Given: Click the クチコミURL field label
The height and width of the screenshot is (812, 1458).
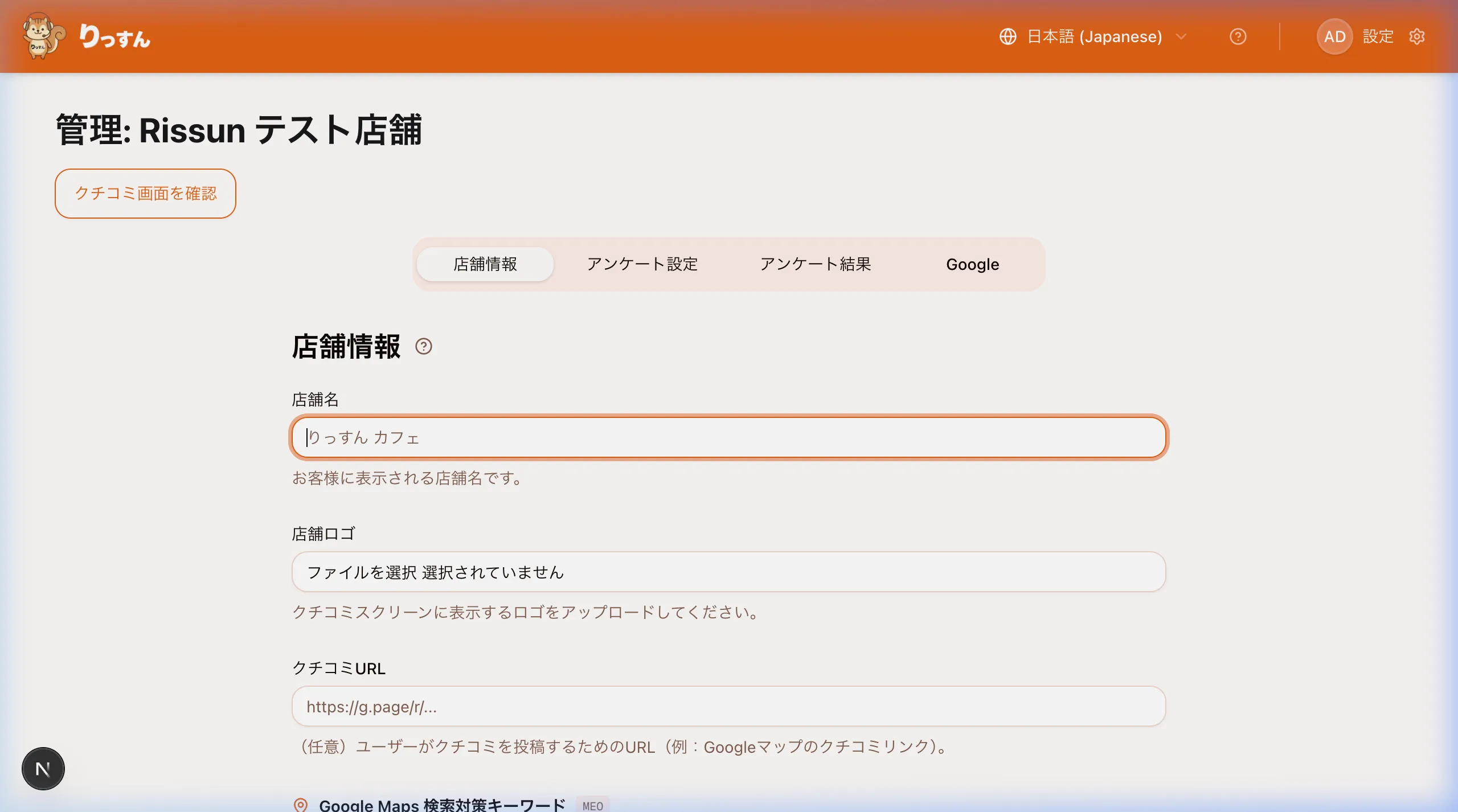Looking at the screenshot, I should (x=339, y=668).
